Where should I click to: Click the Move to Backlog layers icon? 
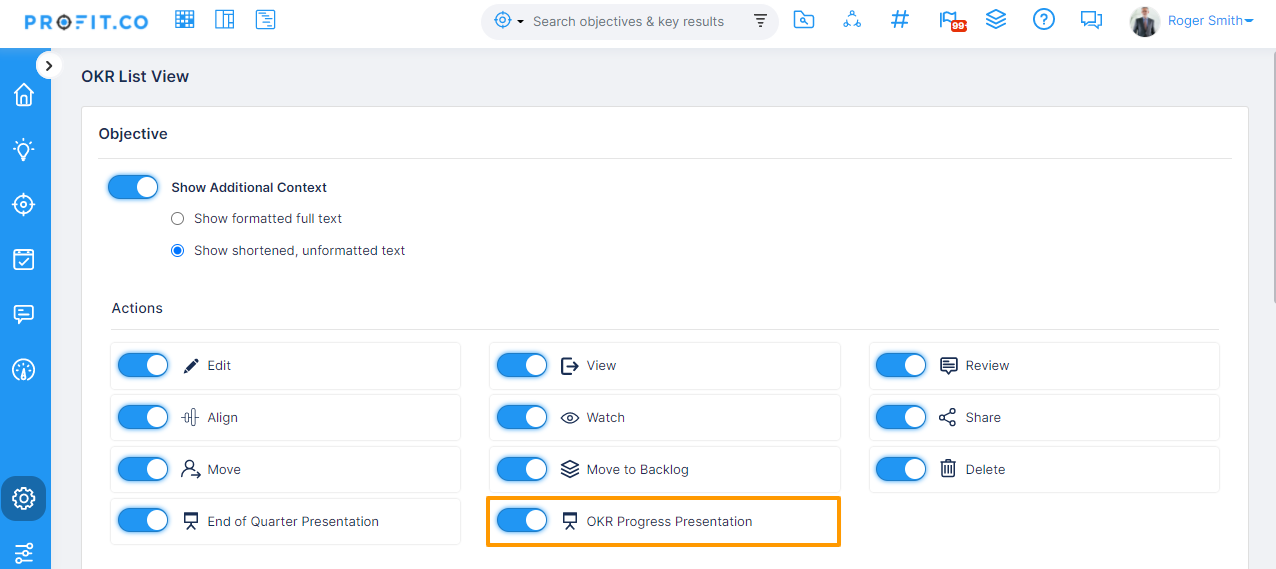pyautogui.click(x=570, y=469)
